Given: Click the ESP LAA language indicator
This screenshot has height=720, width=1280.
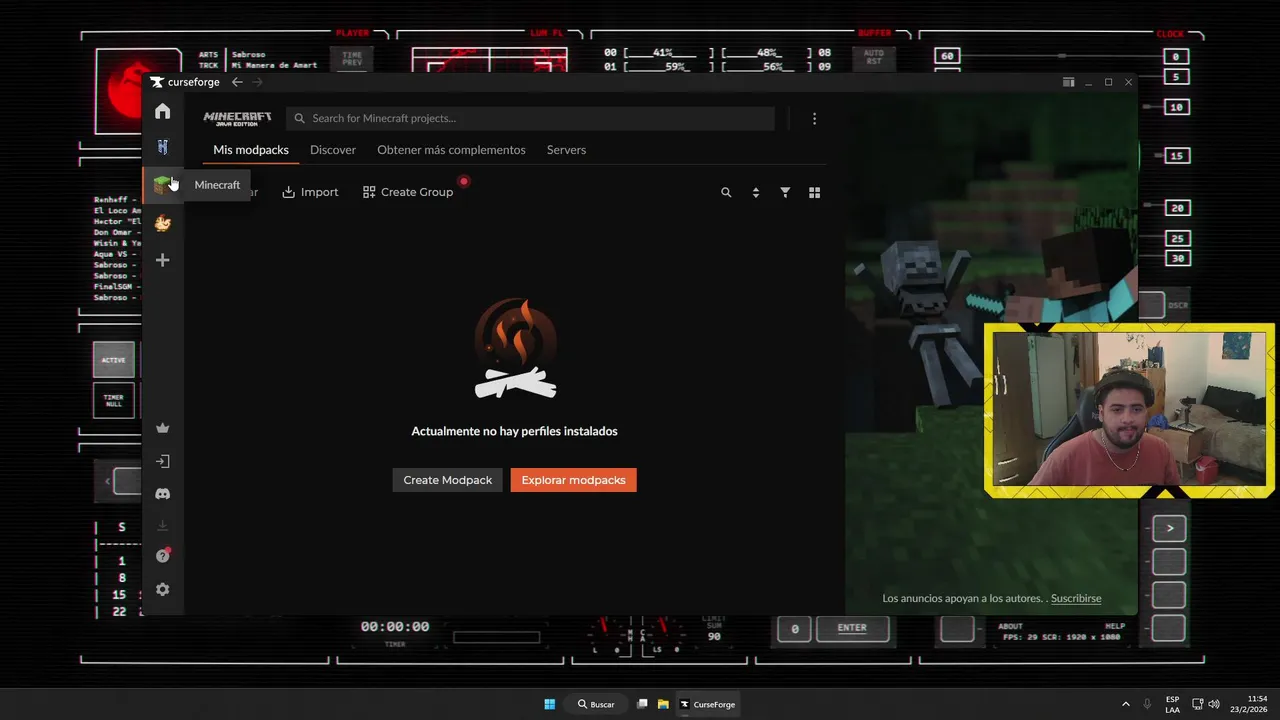Looking at the screenshot, I should click(1172, 704).
